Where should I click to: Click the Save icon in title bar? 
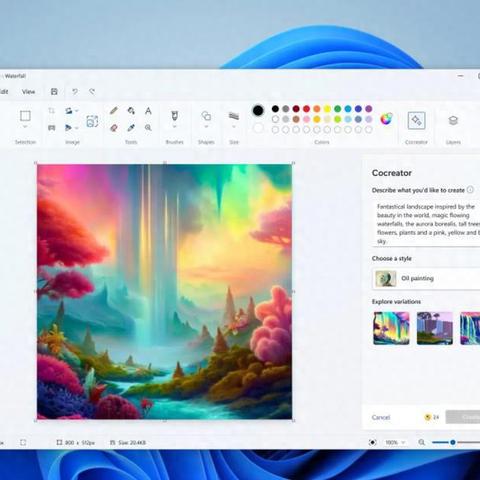54,91
